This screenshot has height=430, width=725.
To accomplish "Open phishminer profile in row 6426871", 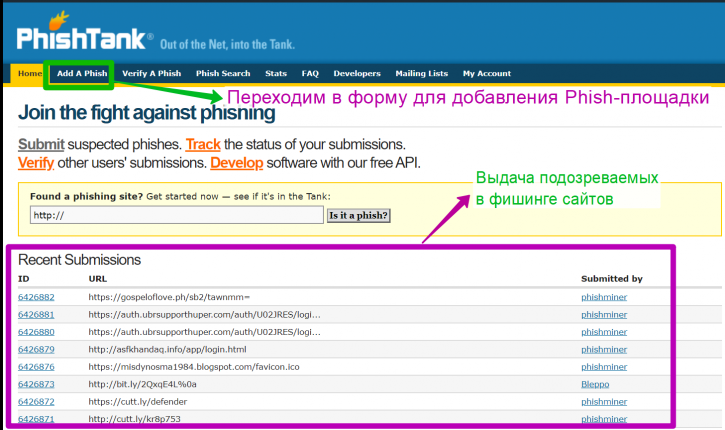I will click(x=604, y=419).
